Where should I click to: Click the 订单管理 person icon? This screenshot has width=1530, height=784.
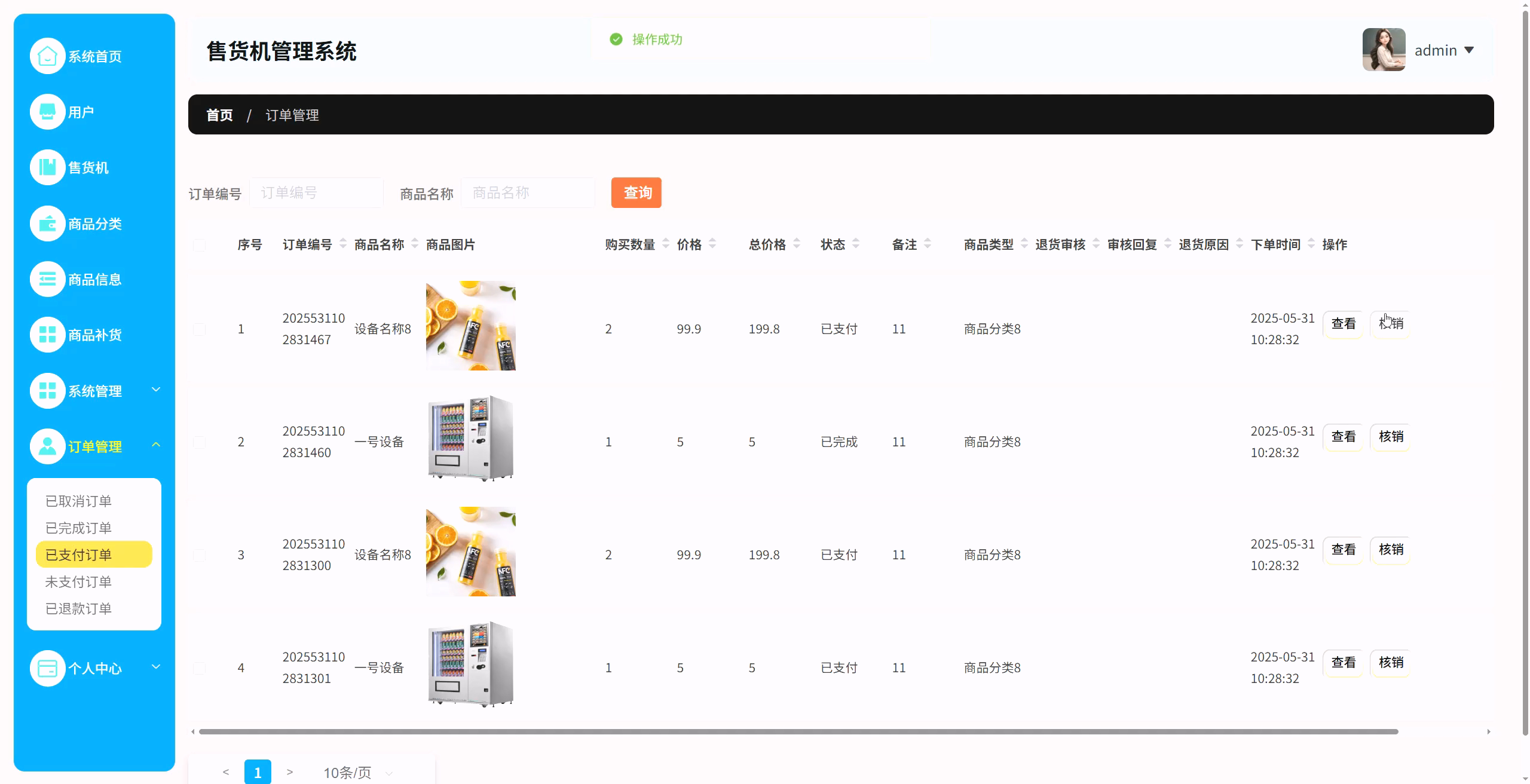[x=47, y=446]
